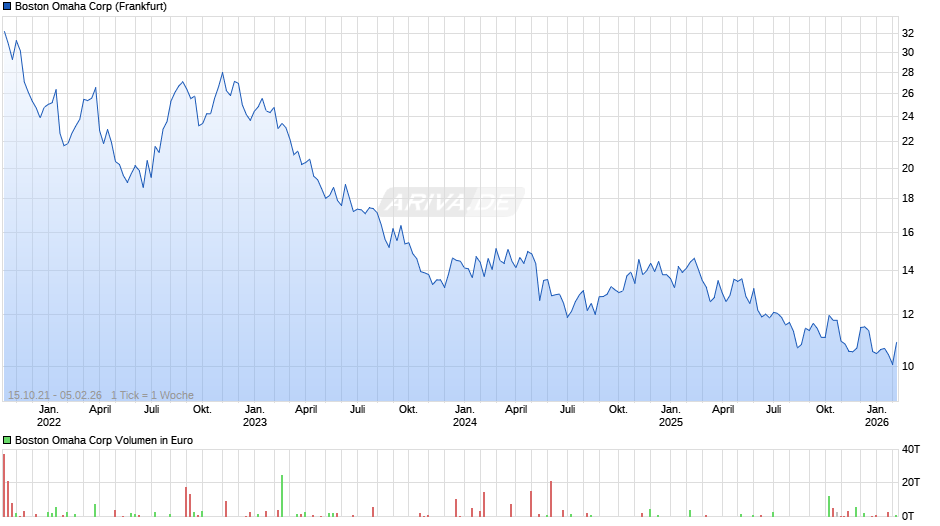Viewport: 940px width, 526px height.
Task: Click the 32 price axis label
Action: [x=908, y=33]
